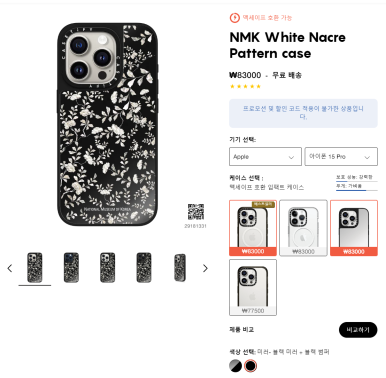The width and height of the screenshot is (386, 378).
Task: Click the five-star rating
Action: coord(245,86)
